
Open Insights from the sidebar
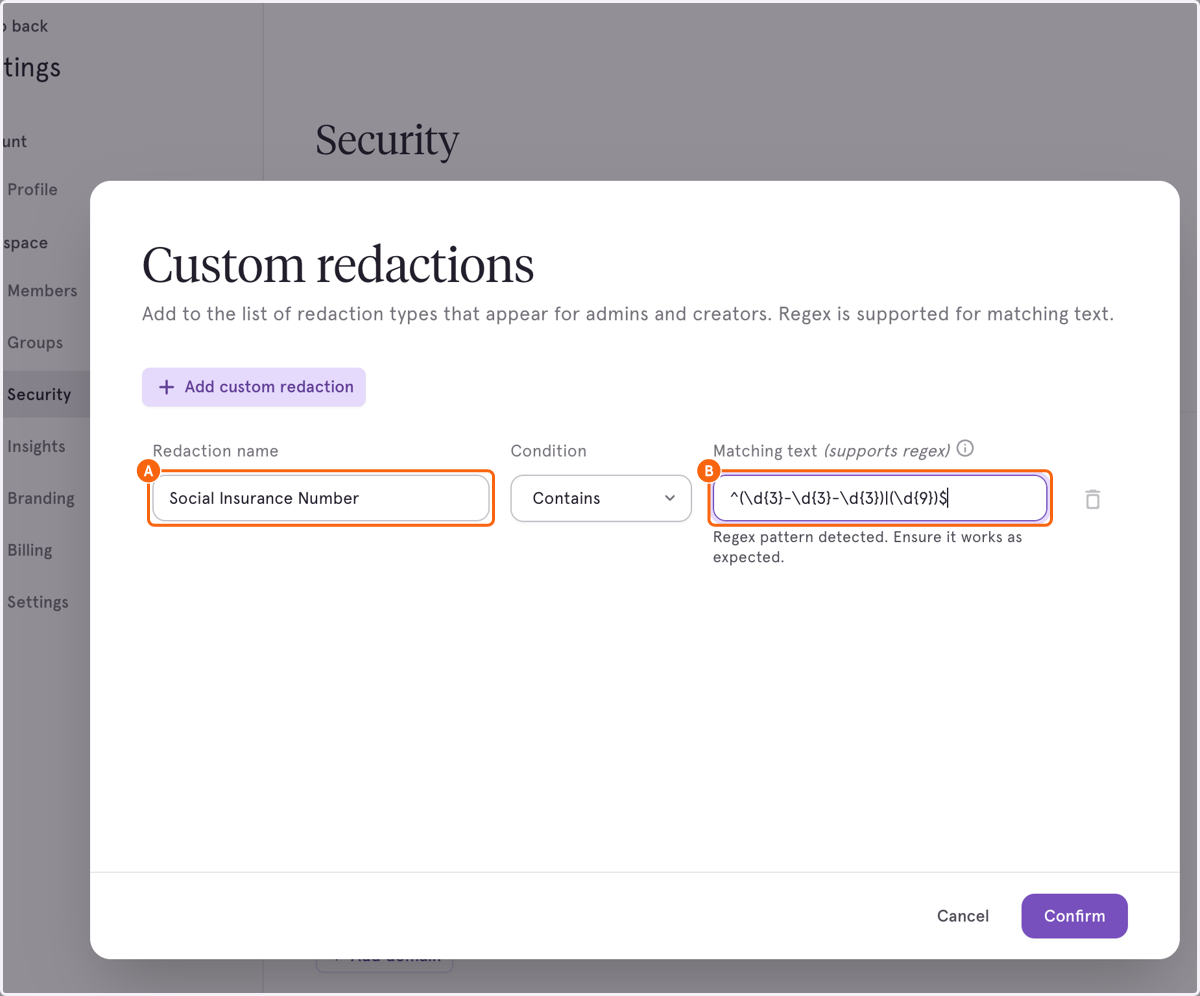36,447
